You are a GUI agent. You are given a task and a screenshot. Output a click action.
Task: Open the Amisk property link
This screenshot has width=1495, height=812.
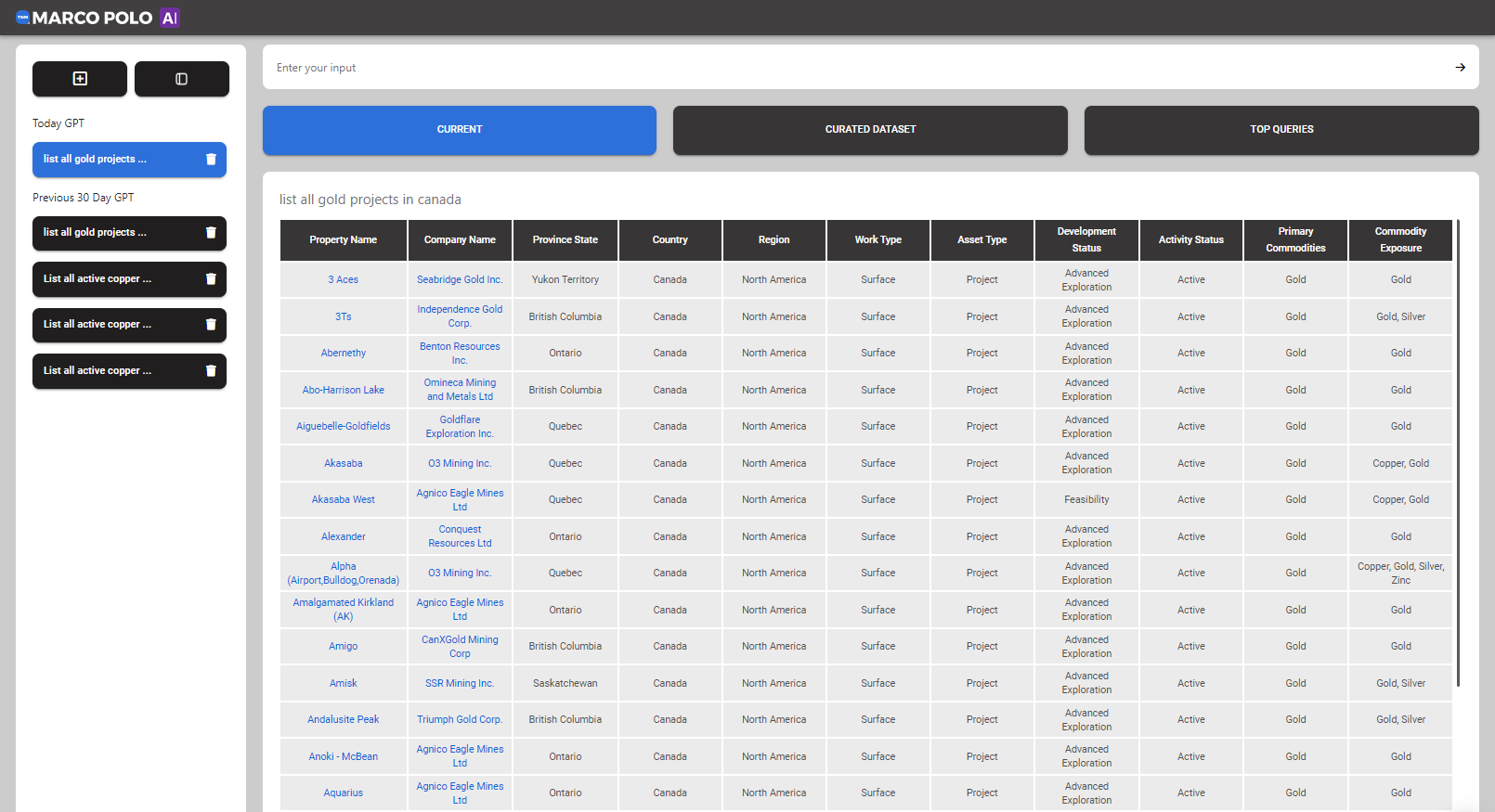[344, 684]
